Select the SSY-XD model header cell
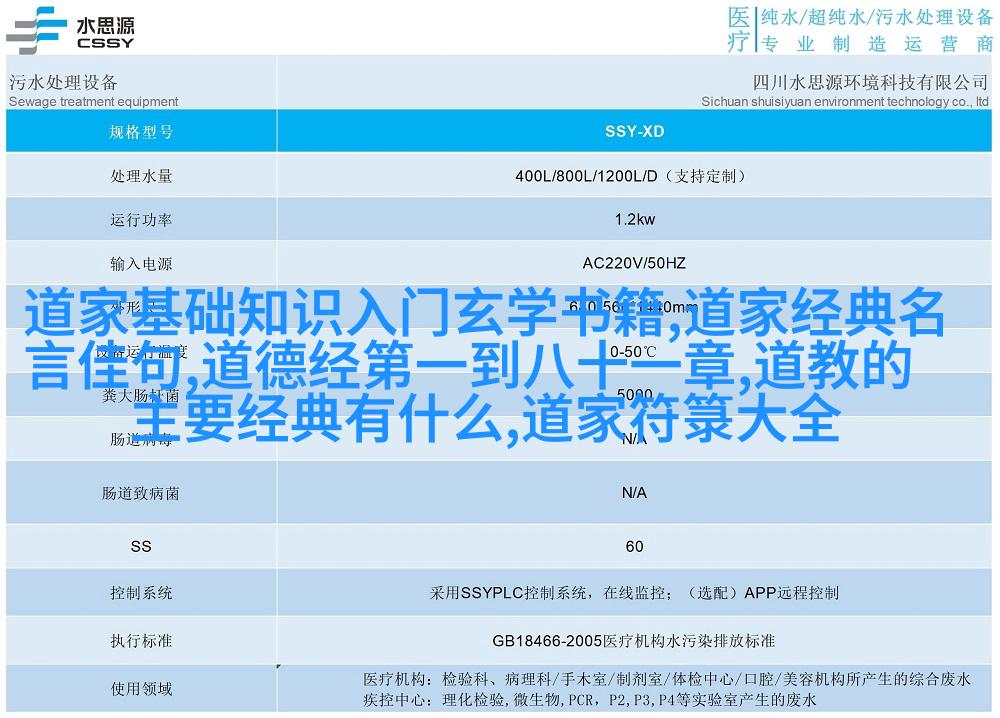This screenshot has height=718, width=1000. pos(634,131)
